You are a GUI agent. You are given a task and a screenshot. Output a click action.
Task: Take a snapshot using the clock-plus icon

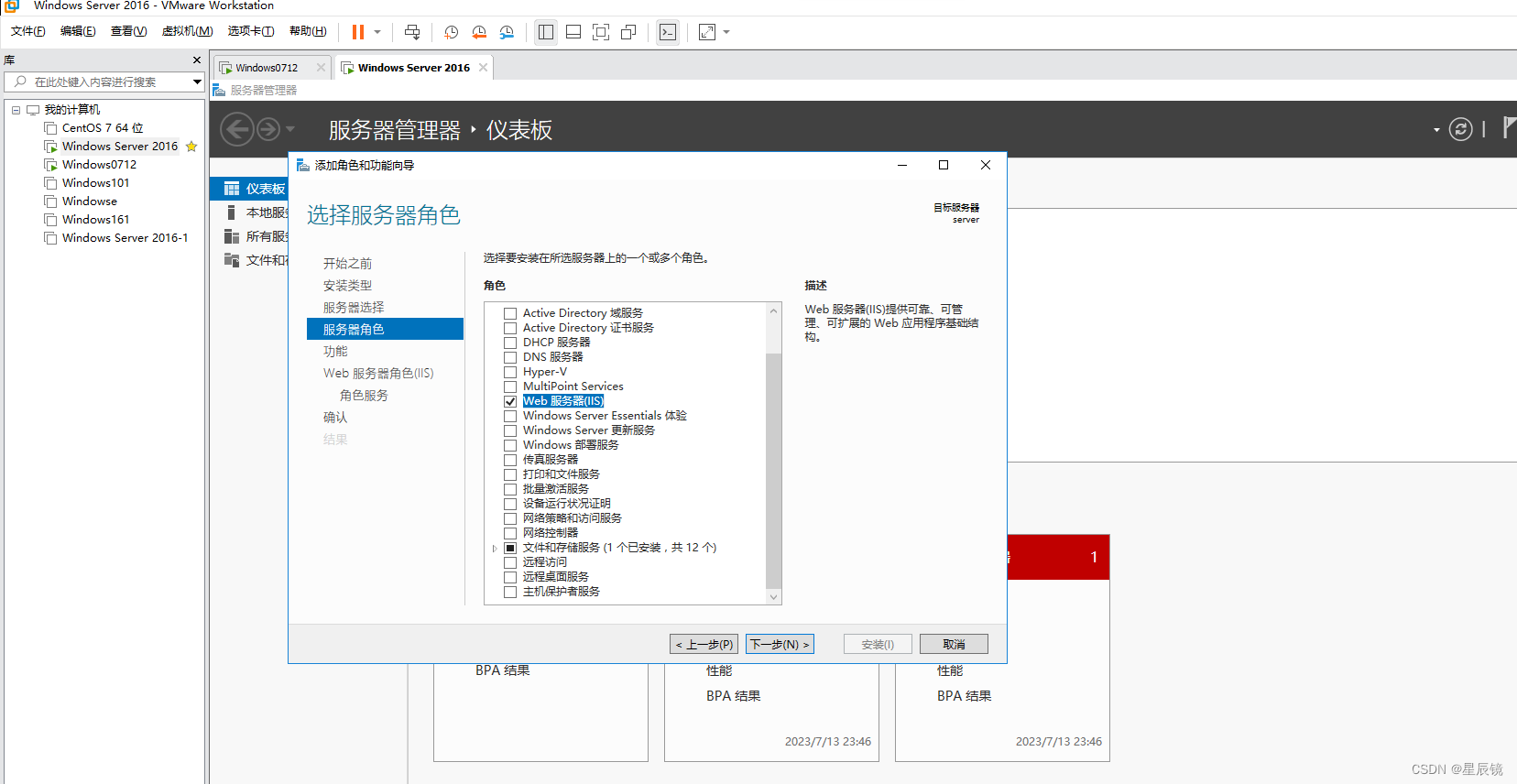(x=452, y=32)
